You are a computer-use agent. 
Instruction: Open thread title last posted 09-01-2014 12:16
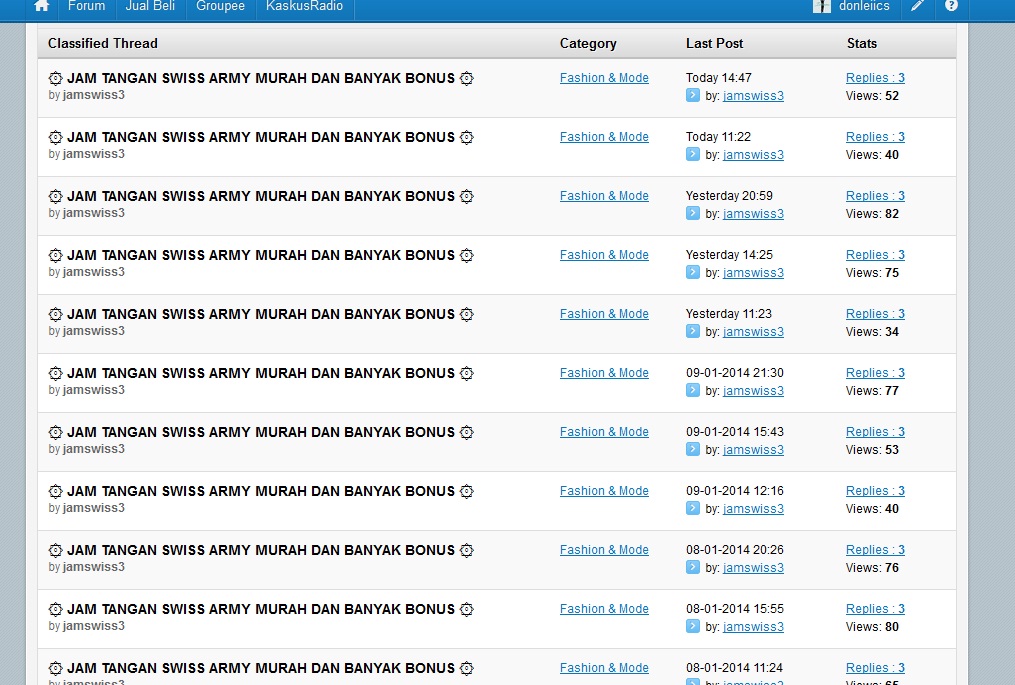[261, 491]
